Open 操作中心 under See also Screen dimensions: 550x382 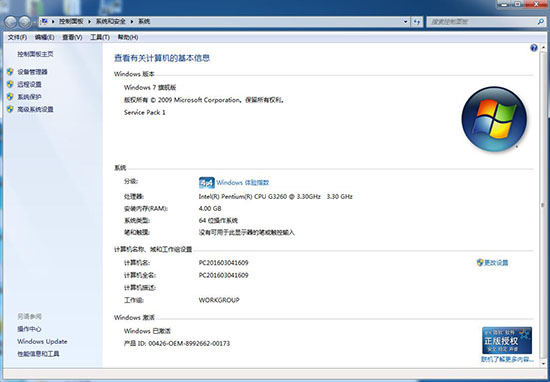(29, 329)
